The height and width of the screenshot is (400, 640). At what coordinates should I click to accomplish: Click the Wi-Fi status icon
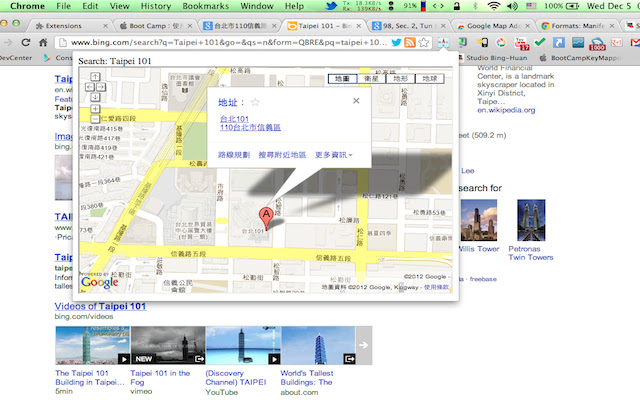tap(494, 6)
